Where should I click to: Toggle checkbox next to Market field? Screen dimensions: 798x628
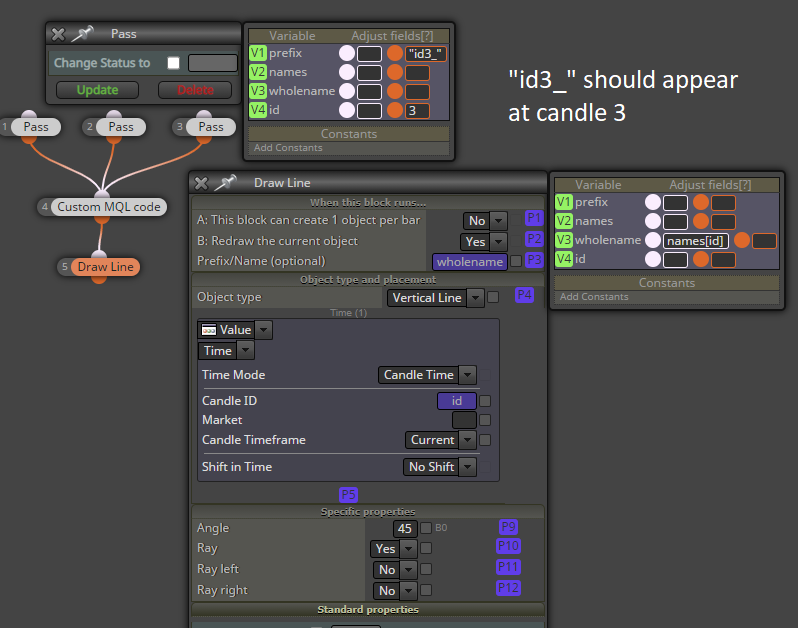(485, 420)
